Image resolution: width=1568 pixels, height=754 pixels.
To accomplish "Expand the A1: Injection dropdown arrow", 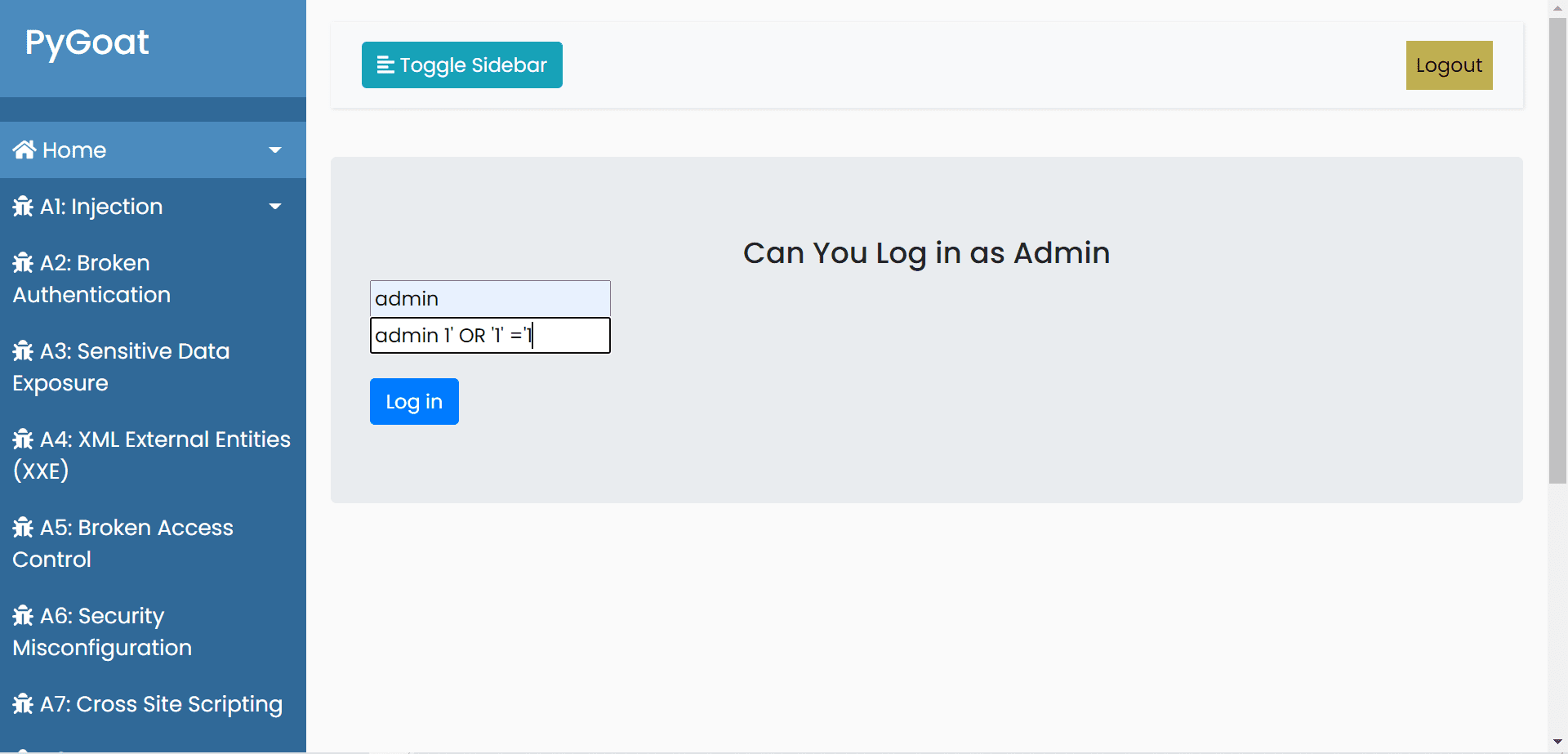I will coord(275,207).
